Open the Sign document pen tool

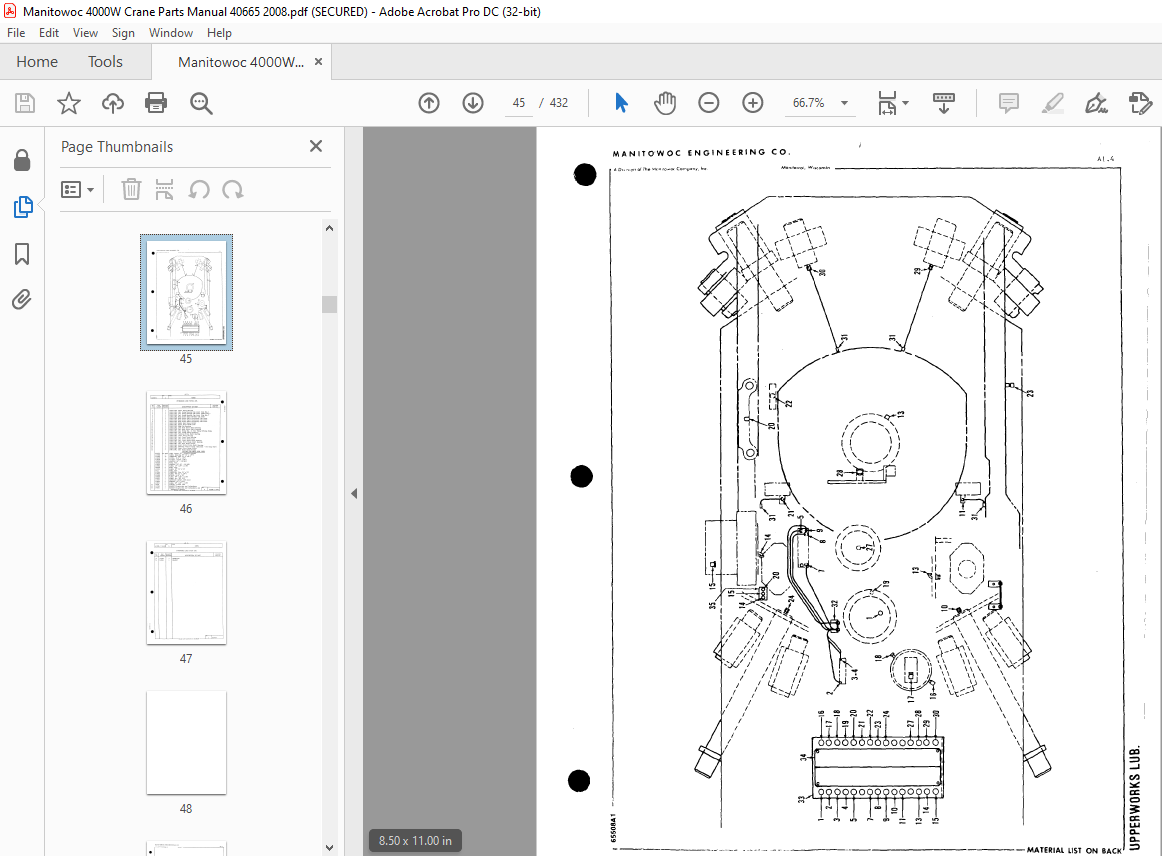coord(1096,103)
